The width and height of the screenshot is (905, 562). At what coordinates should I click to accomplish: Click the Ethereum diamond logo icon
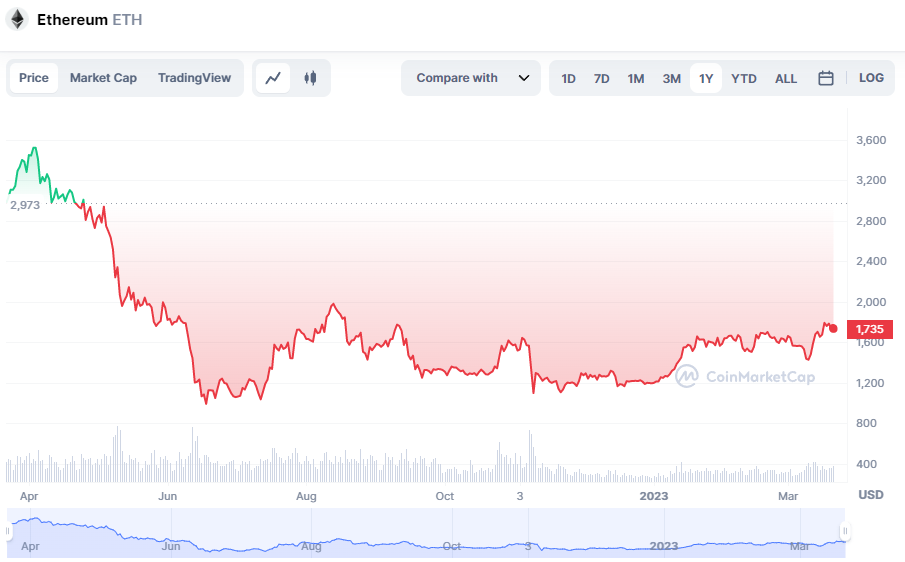click(x=17, y=19)
